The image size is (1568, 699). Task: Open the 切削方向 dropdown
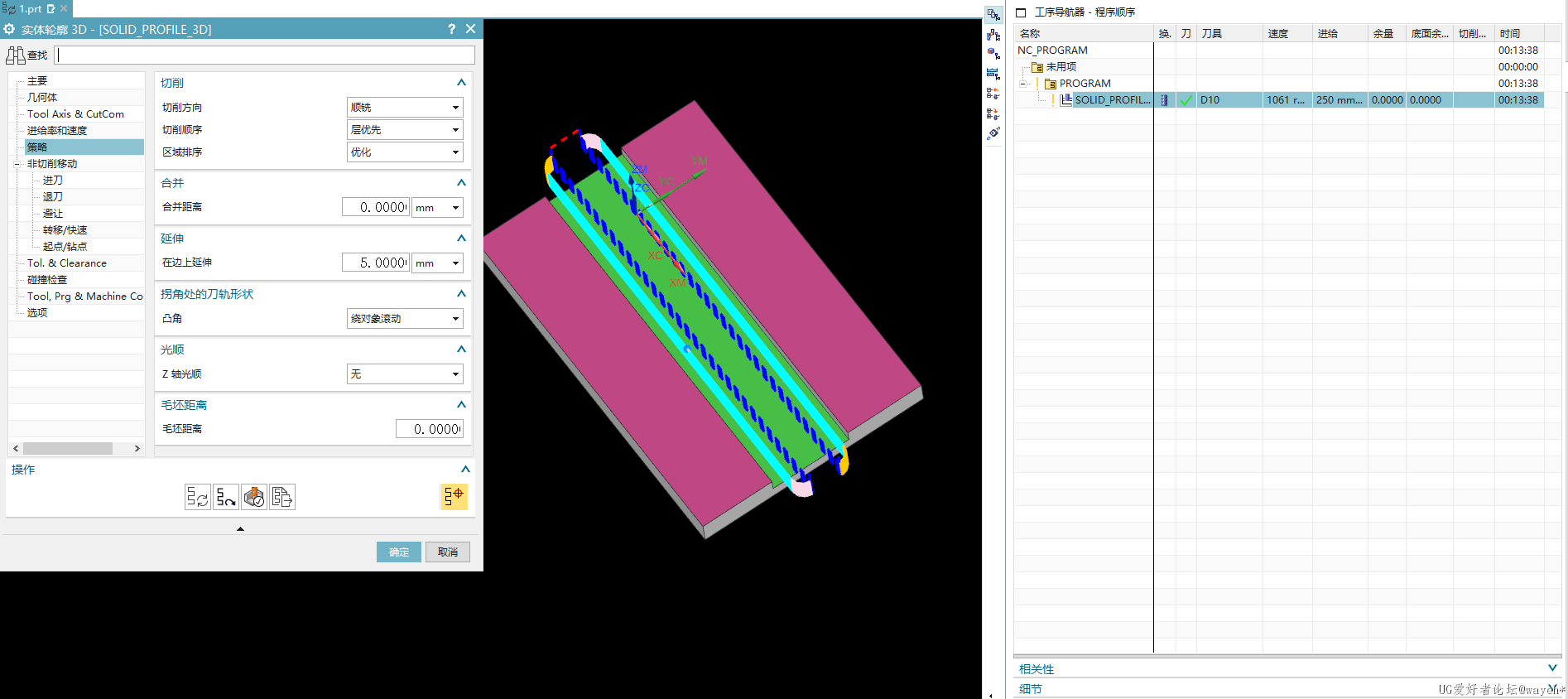click(x=404, y=108)
